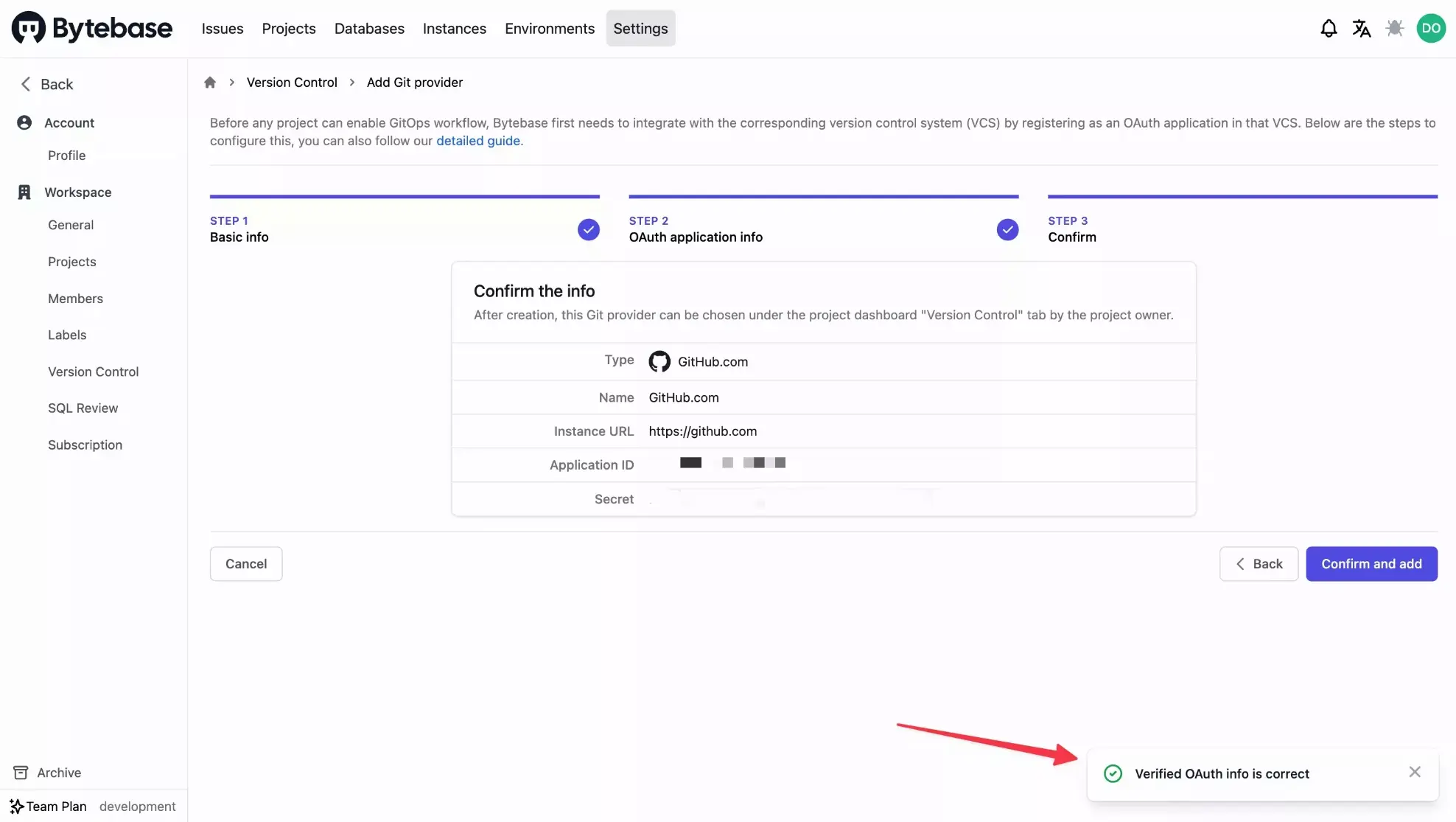This screenshot has width=1456, height=822.
Task: Click the Workspace building icon
Action: point(24,192)
